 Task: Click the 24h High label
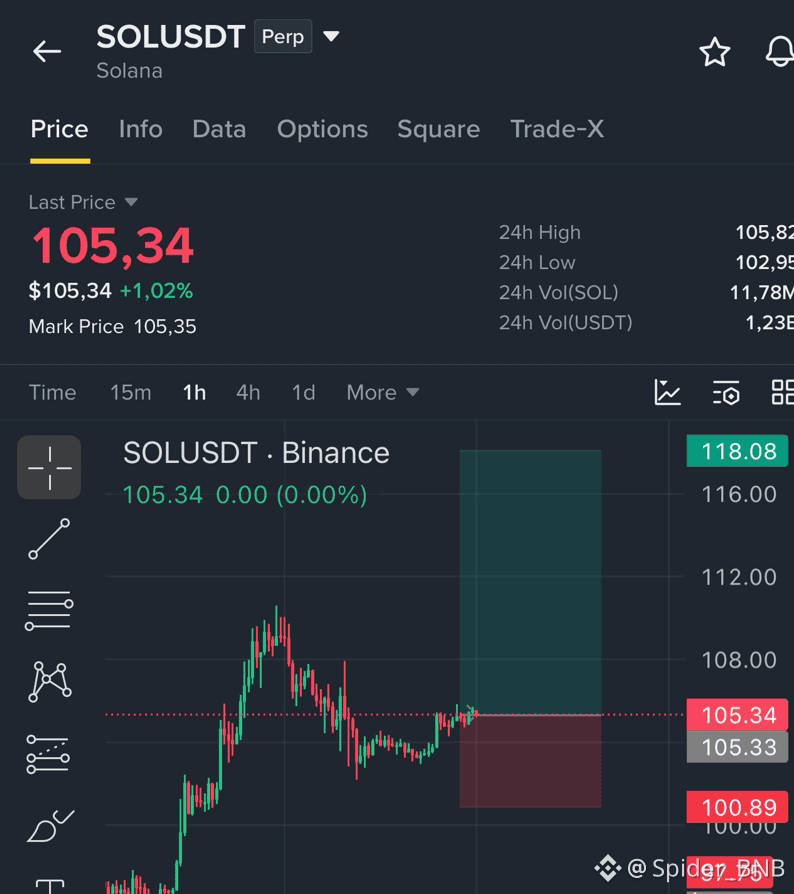click(540, 233)
